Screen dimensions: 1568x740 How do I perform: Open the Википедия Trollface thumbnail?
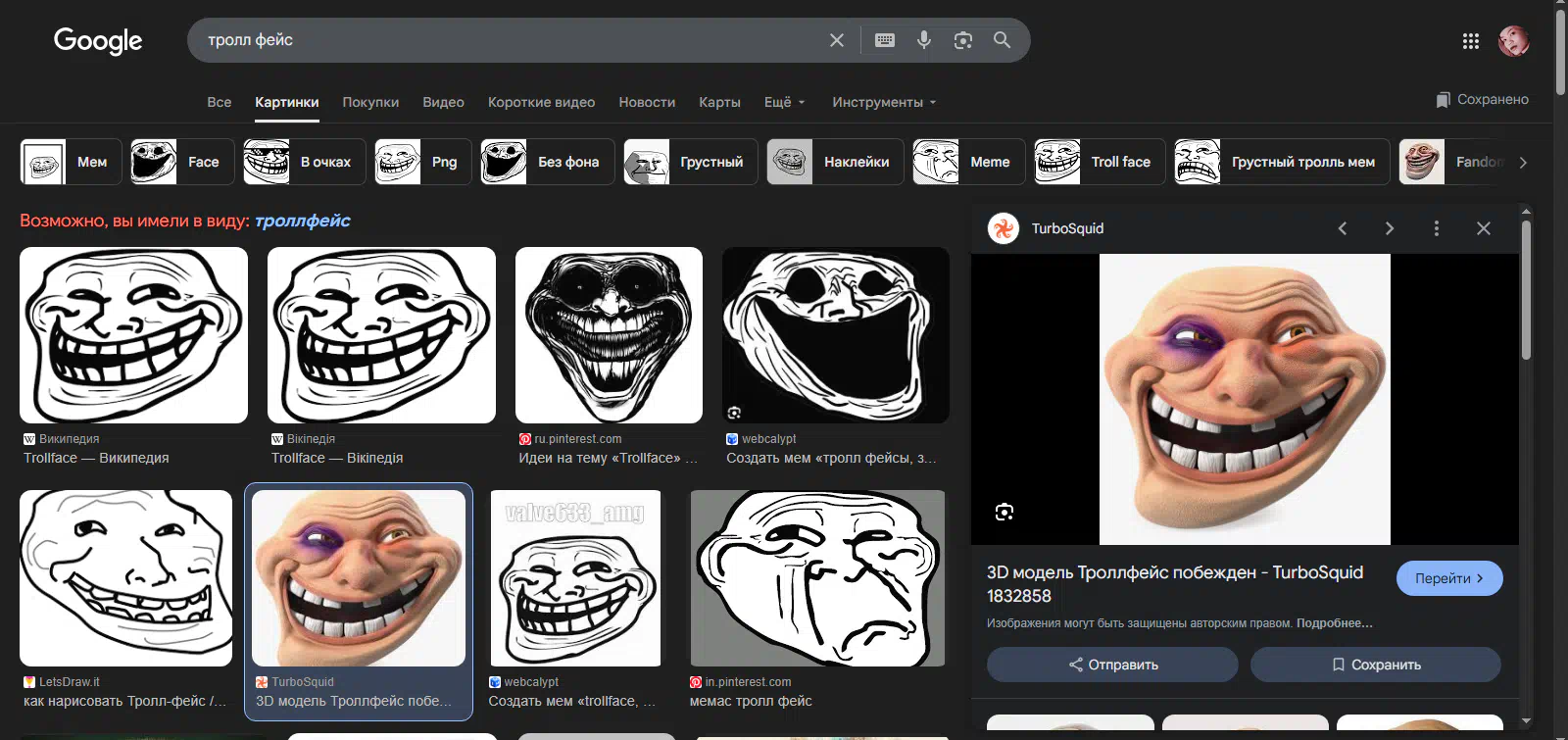[133, 335]
